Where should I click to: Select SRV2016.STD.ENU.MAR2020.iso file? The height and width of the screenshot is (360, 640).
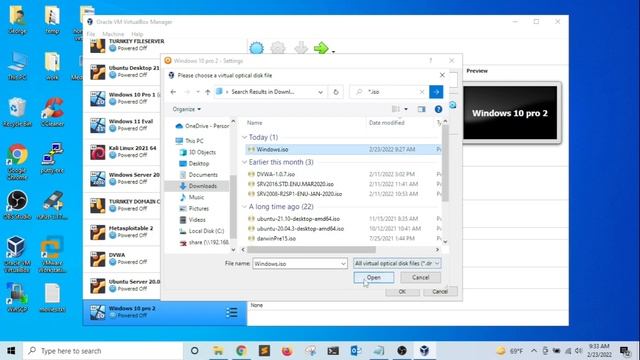295,184
